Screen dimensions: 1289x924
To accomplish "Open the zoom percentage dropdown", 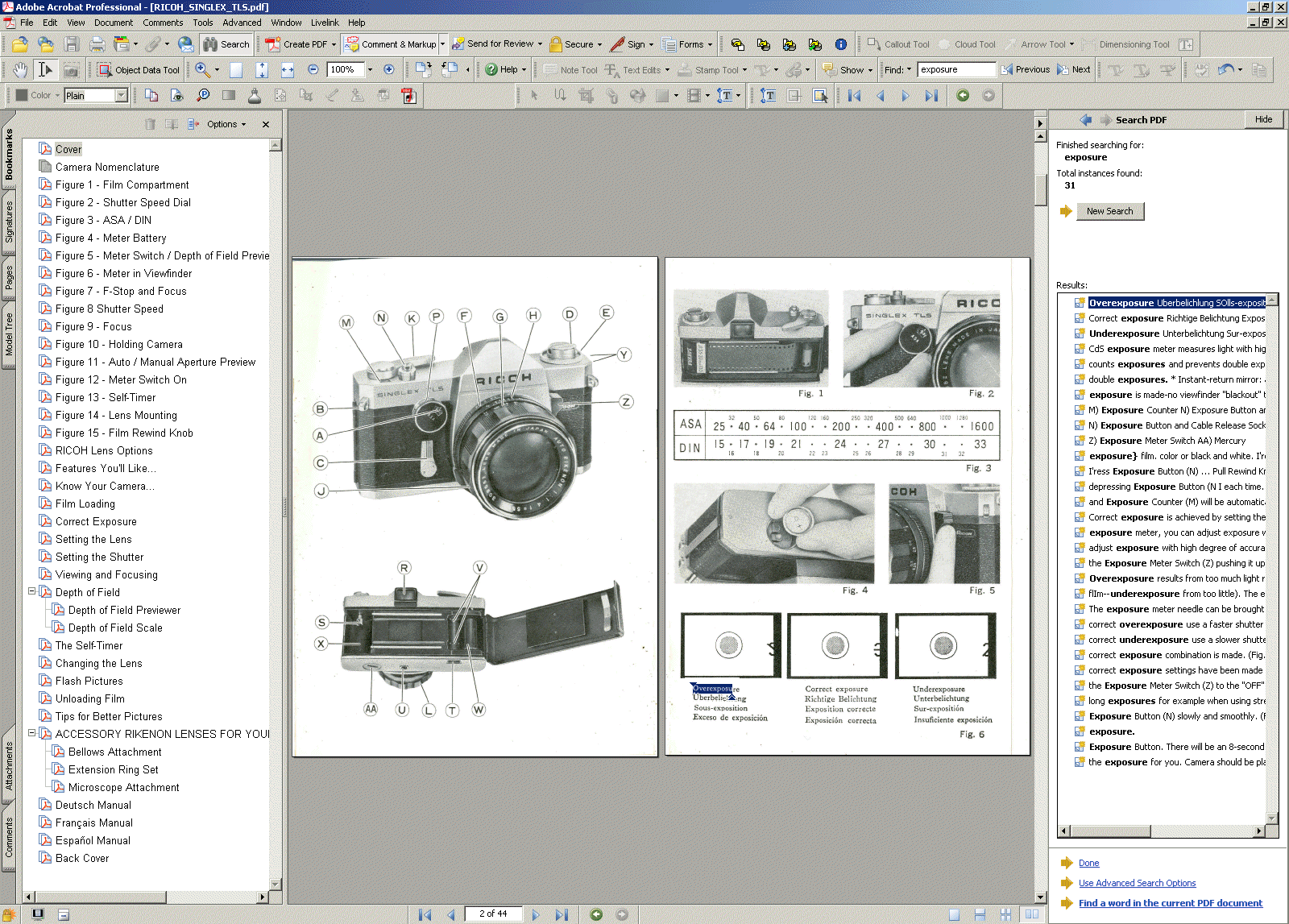I will tap(370, 70).
